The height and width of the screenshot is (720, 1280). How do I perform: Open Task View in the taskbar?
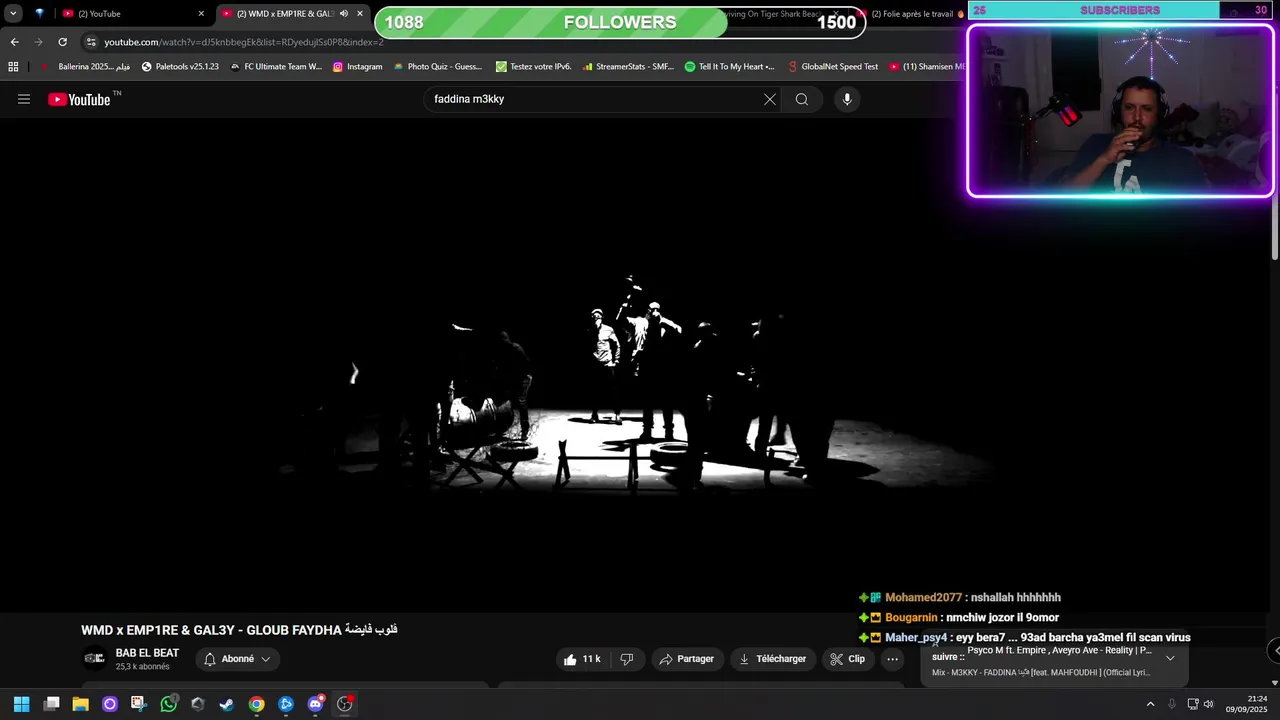(x=52, y=704)
